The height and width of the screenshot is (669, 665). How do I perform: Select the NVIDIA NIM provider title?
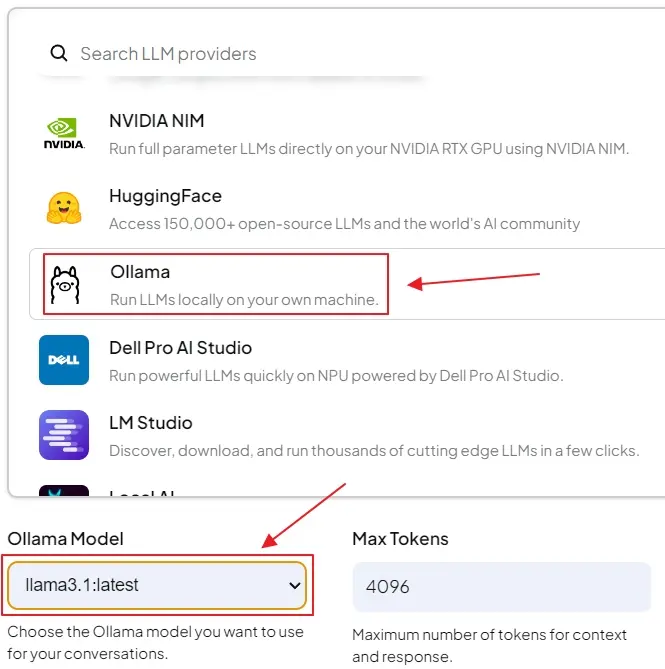[x=157, y=121]
